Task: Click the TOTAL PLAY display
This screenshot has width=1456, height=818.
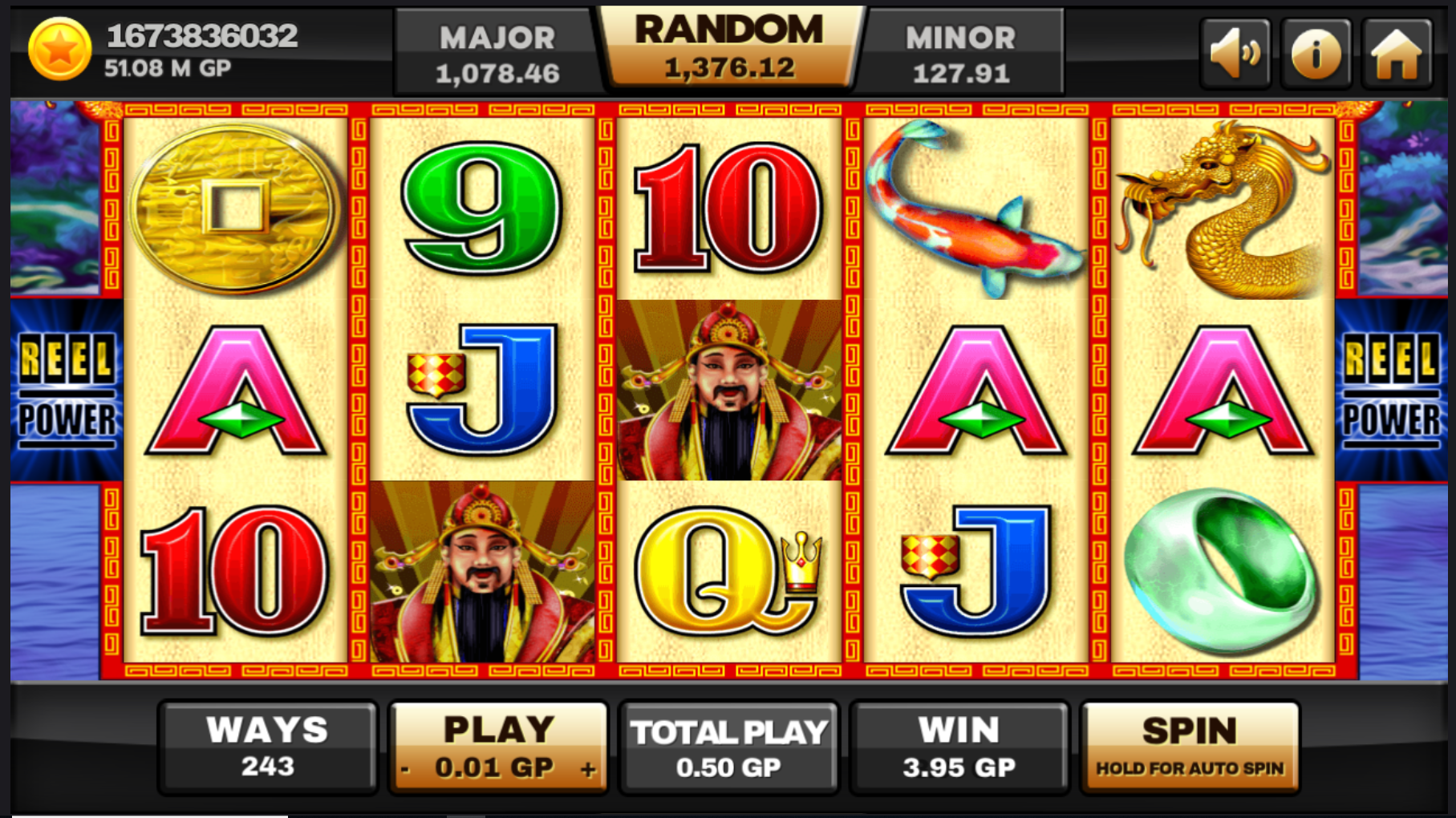Action: [x=729, y=747]
